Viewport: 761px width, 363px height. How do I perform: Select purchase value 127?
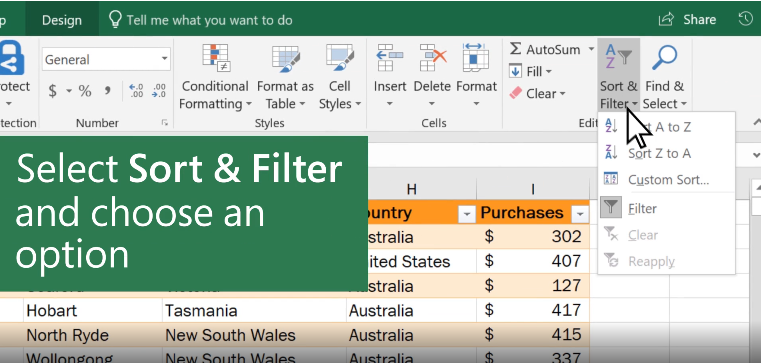coord(533,286)
